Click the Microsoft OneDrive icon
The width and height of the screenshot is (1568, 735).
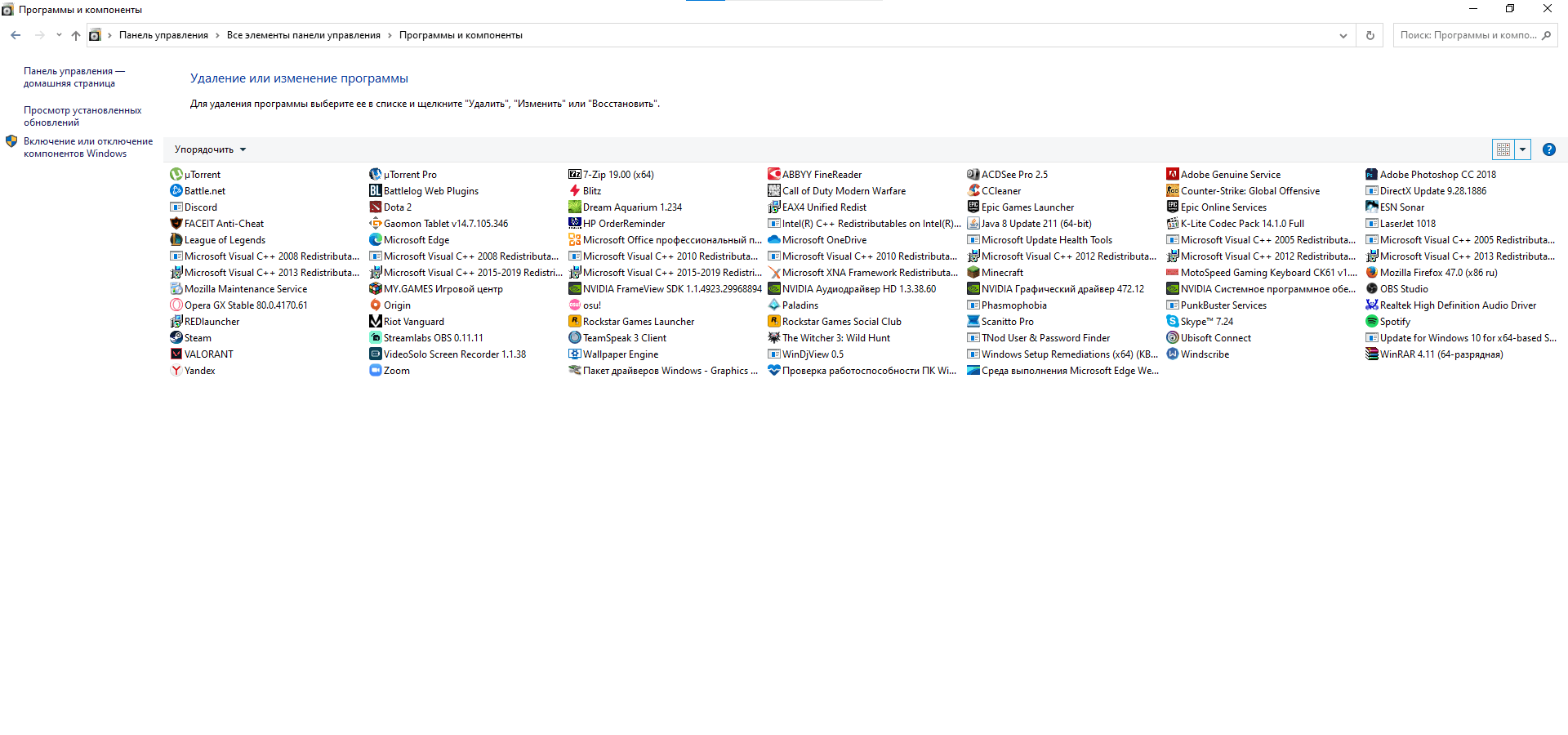[x=773, y=239]
